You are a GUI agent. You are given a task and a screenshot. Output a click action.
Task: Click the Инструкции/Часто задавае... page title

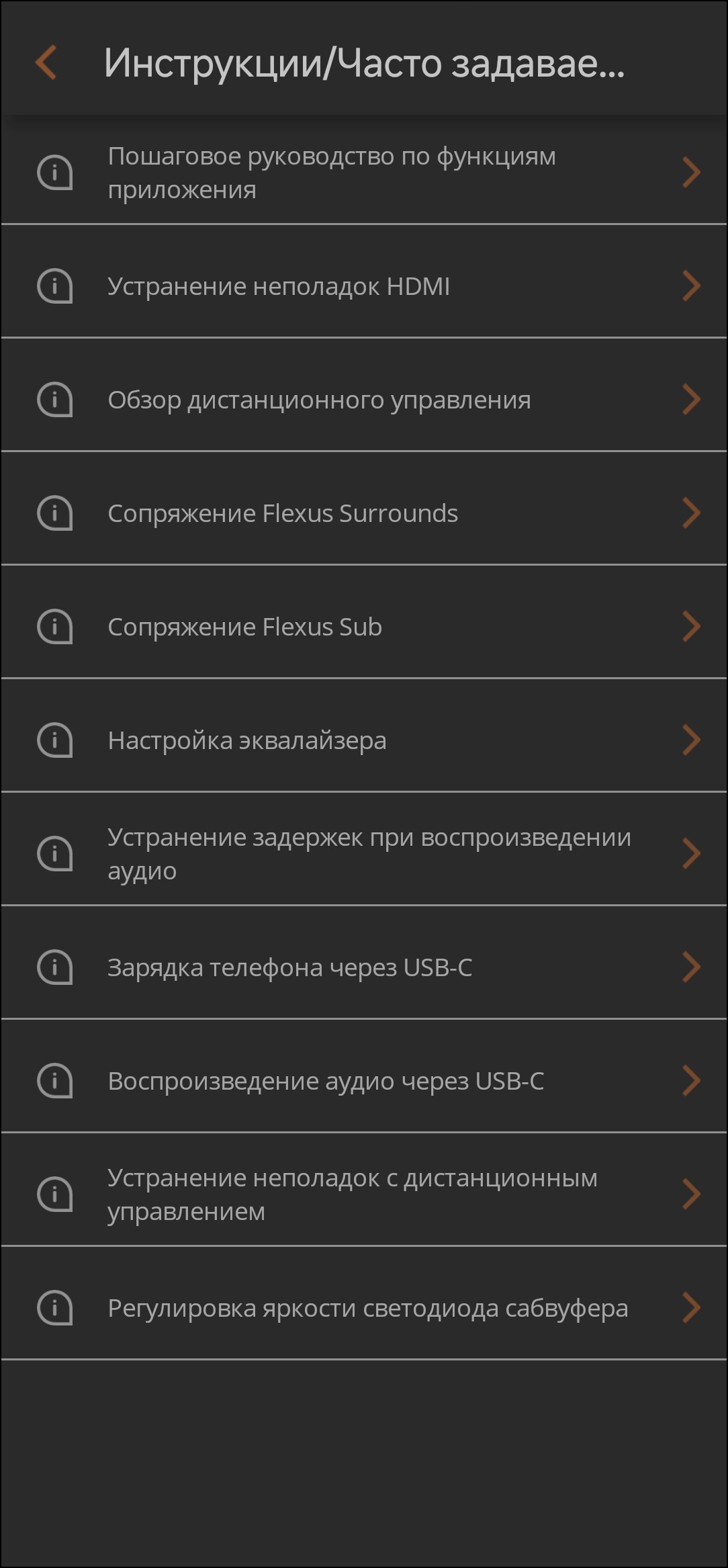coord(364,63)
